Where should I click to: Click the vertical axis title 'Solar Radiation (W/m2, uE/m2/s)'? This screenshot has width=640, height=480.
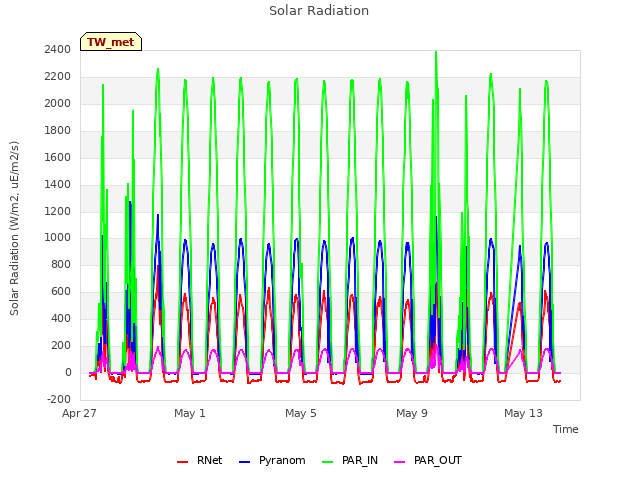pyautogui.click(x=14, y=228)
